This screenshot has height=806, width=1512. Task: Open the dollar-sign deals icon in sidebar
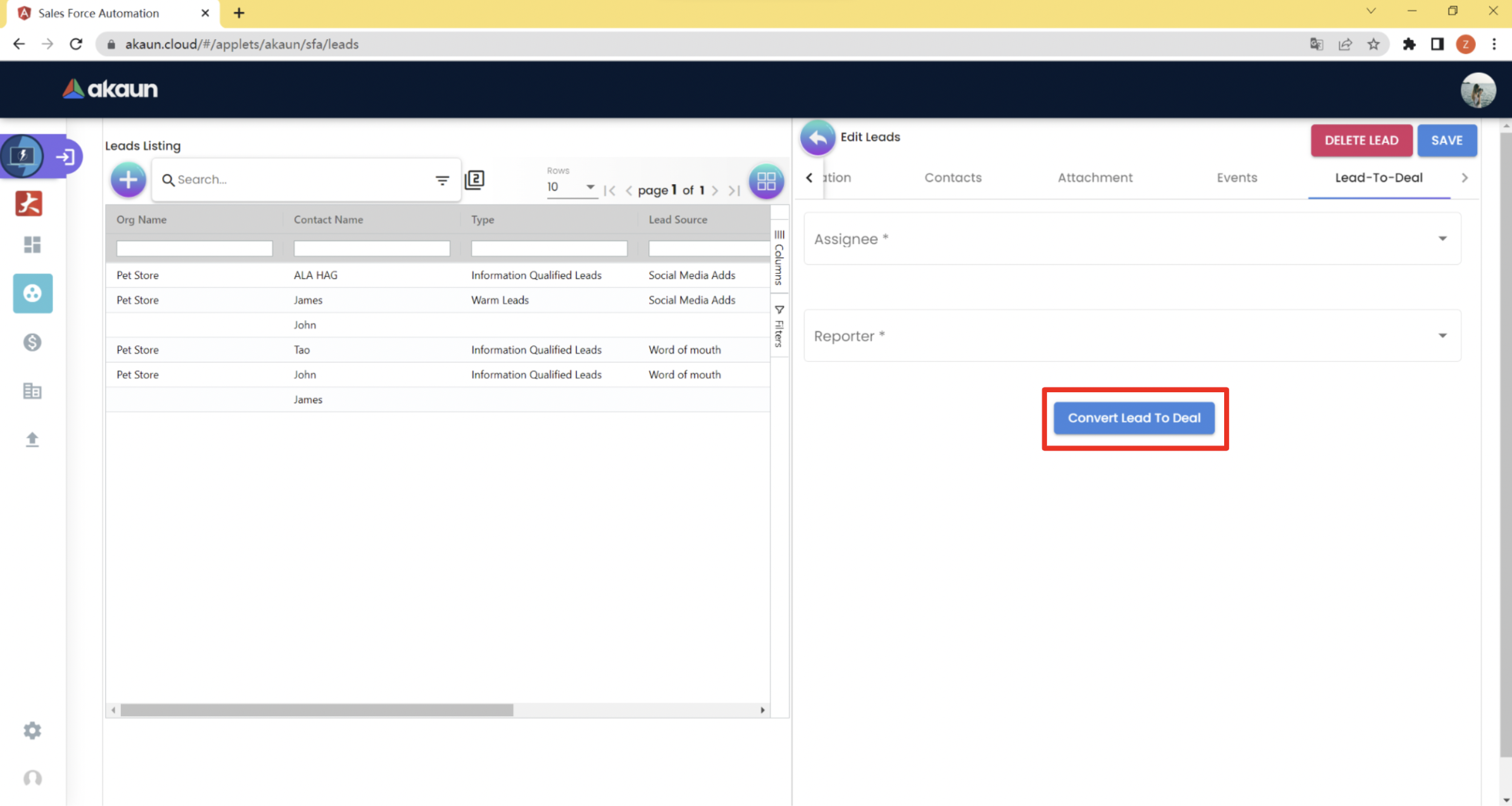pyautogui.click(x=32, y=342)
